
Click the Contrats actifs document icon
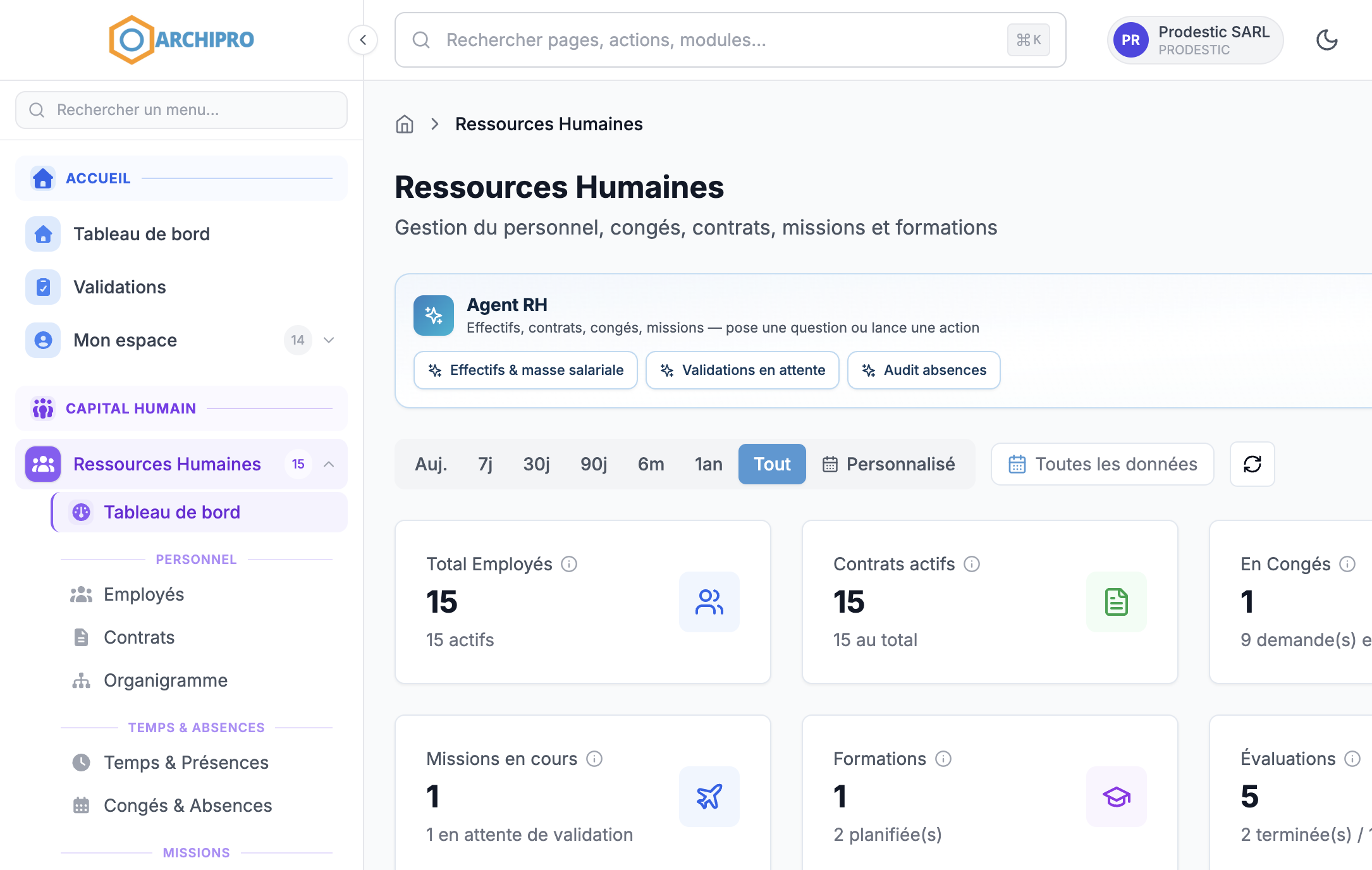click(x=1117, y=602)
